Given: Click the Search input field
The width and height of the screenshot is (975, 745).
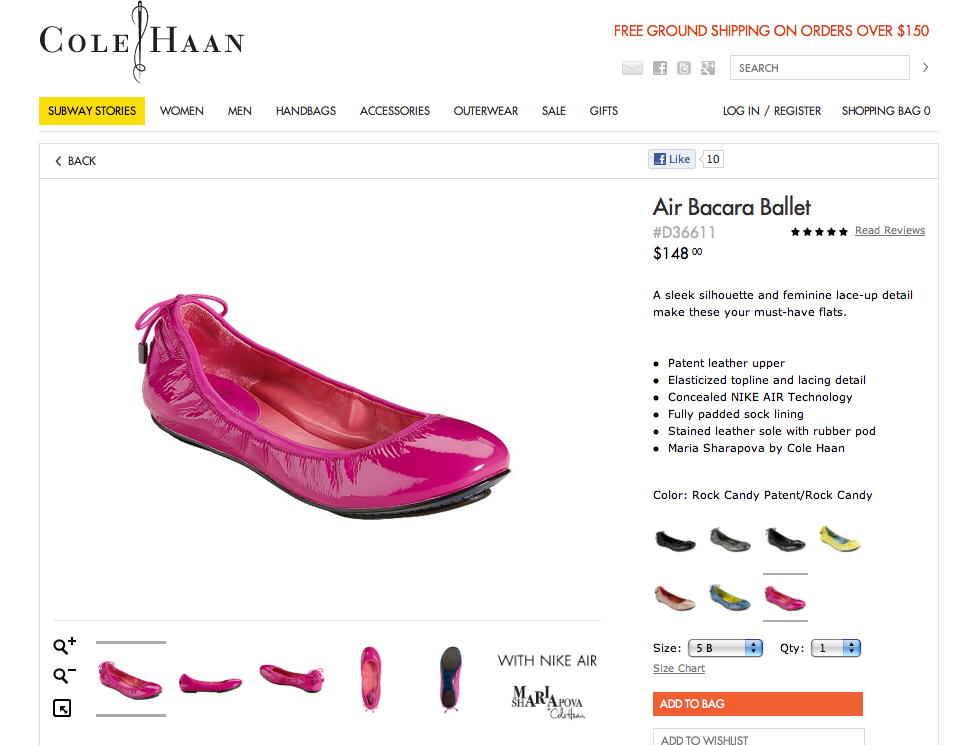Looking at the screenshot, I should pos(818,68).
